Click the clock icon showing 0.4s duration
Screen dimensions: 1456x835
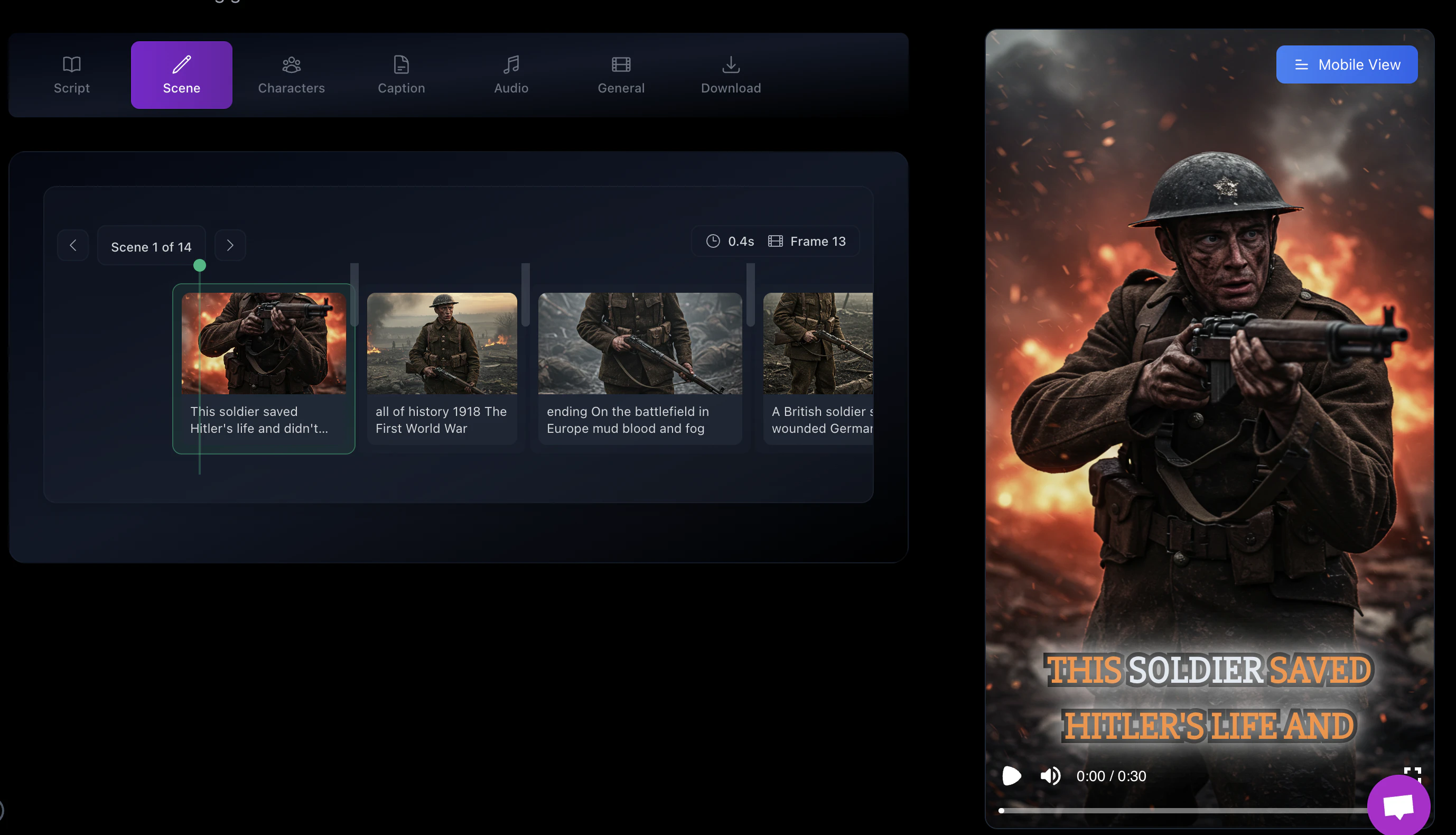click(713, 241)
